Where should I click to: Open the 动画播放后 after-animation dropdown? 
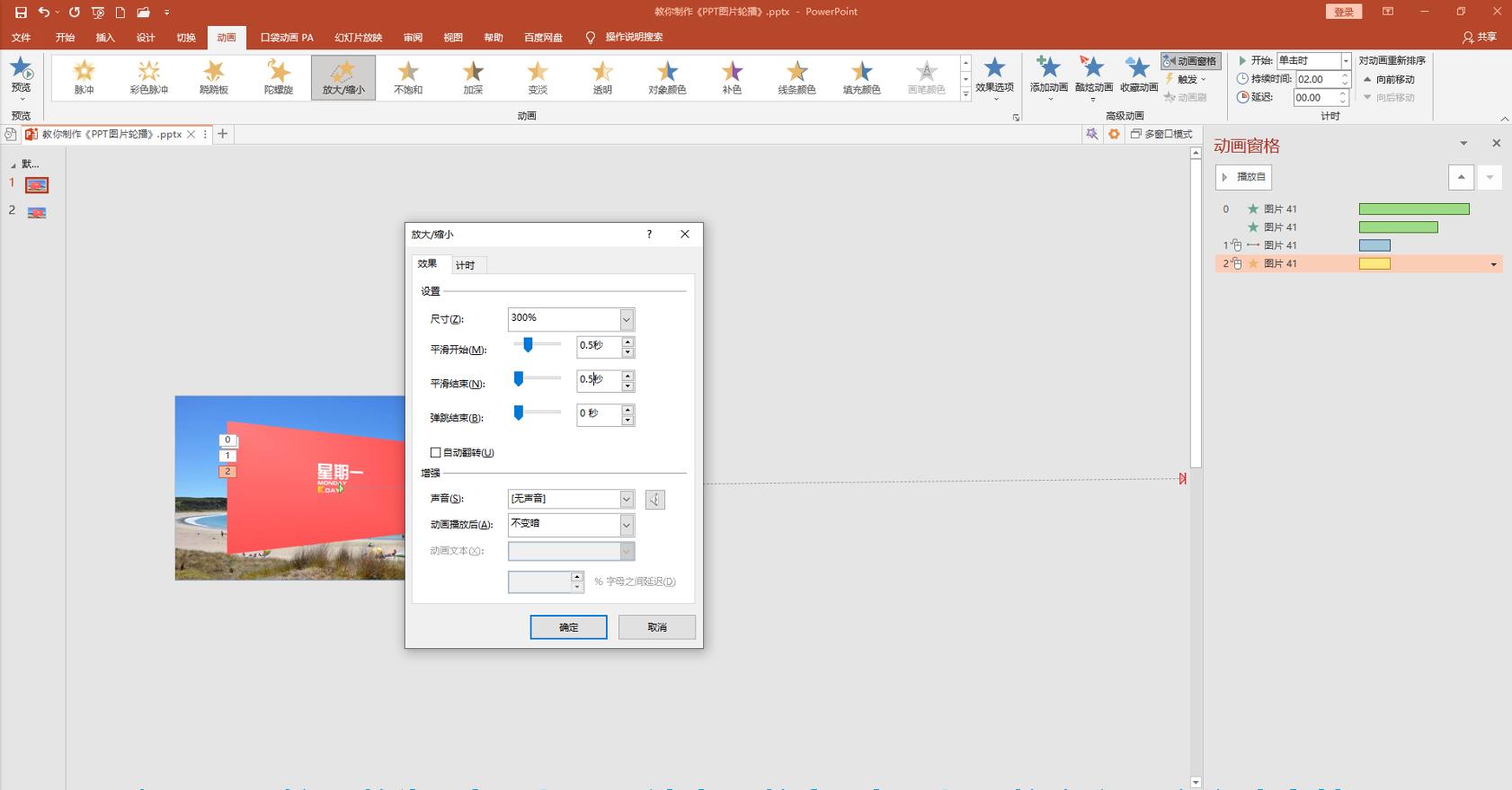[x=627, y=525]
